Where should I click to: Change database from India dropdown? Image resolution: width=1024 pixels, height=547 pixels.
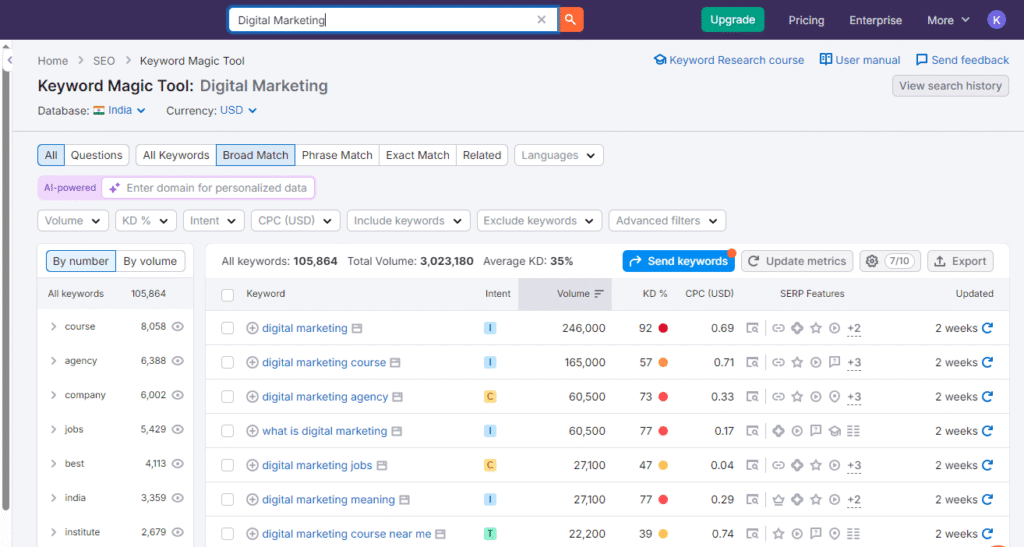coord(120,110)
